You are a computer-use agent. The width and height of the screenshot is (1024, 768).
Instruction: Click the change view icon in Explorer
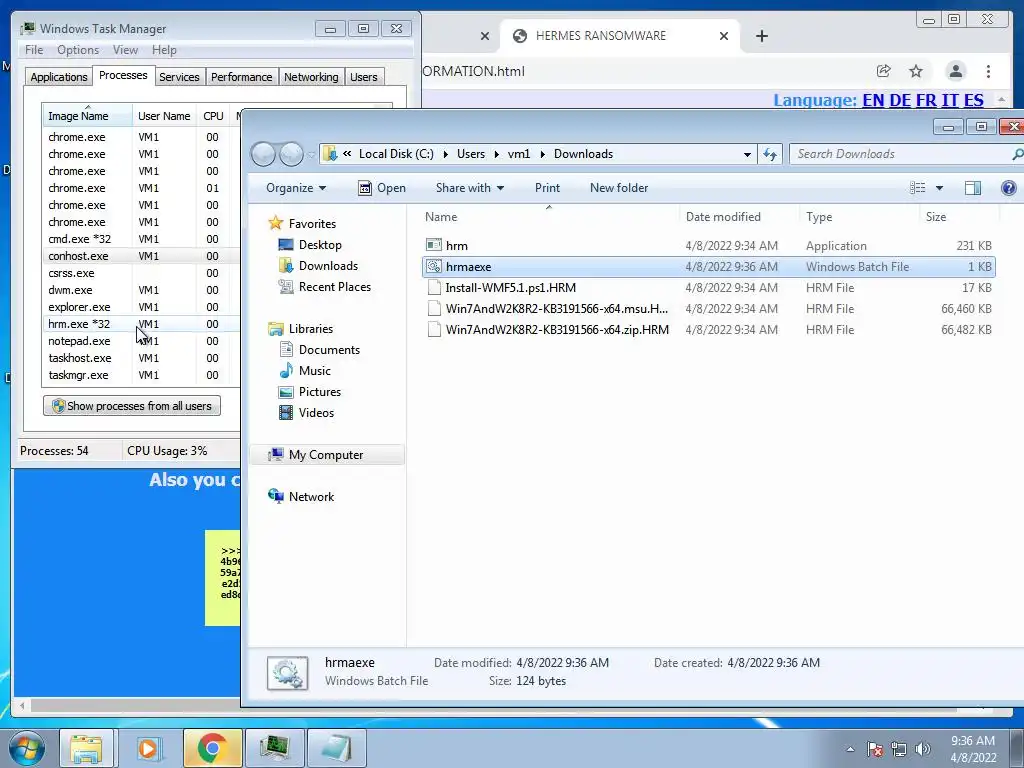coord(918,188)
